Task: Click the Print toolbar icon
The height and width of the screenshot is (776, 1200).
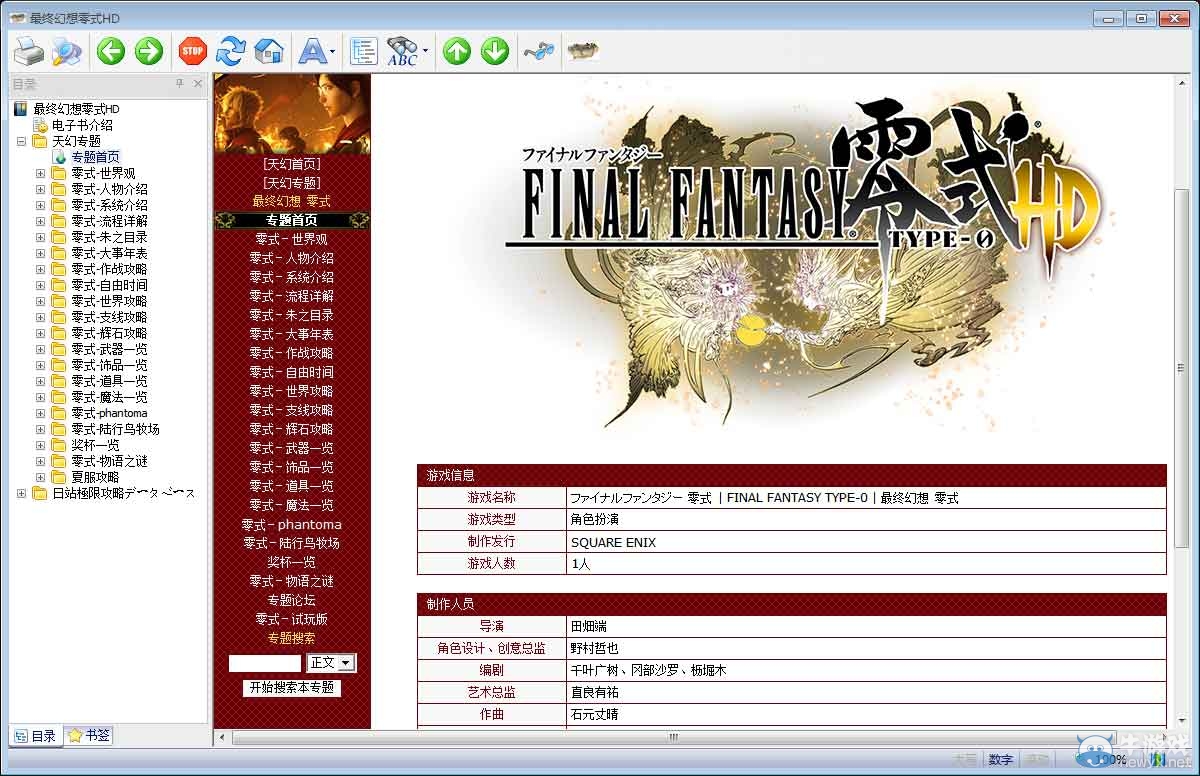Action: [x=29, y=50]
